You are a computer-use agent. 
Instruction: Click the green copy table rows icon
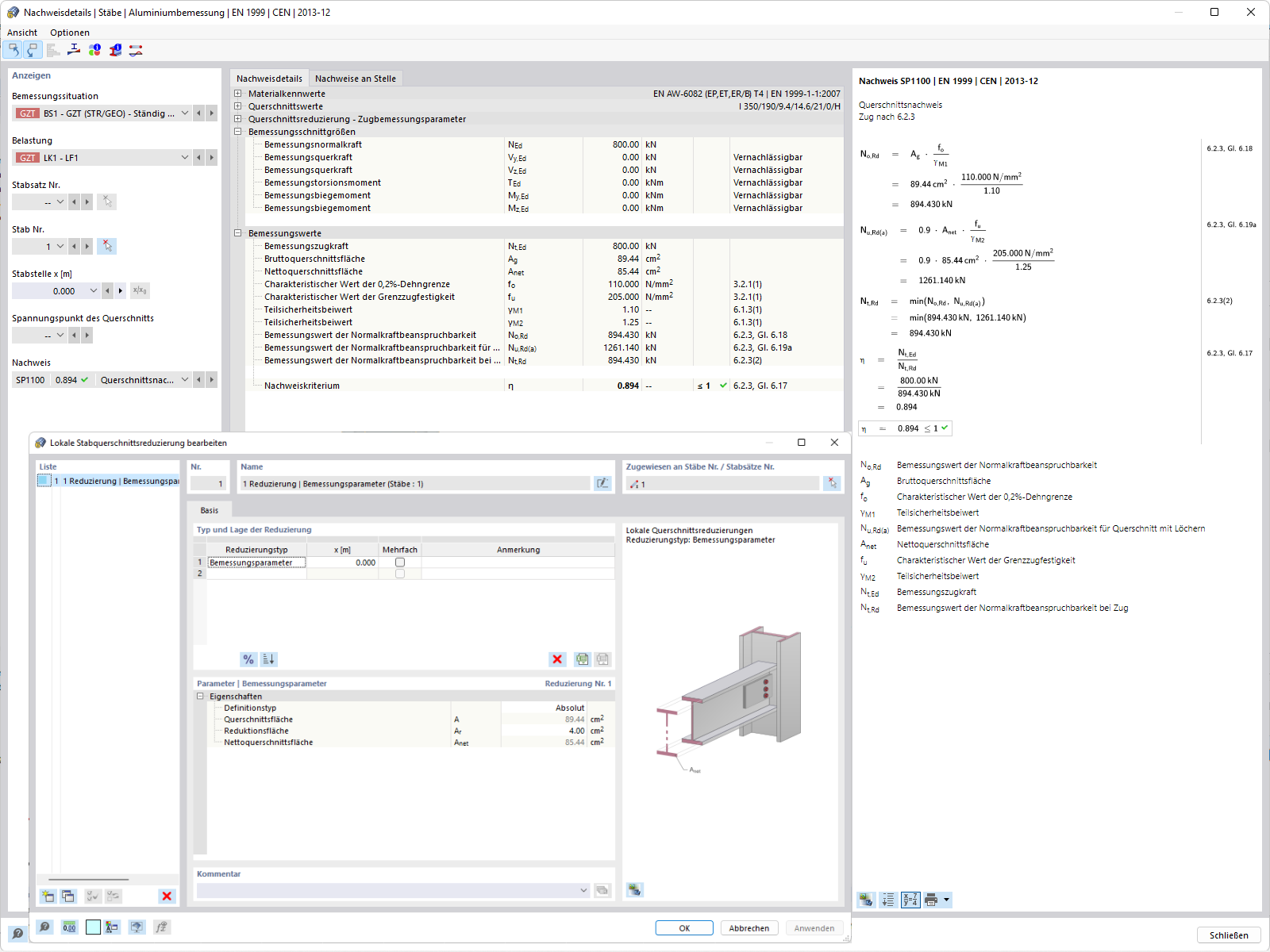(x=583, y=659)
